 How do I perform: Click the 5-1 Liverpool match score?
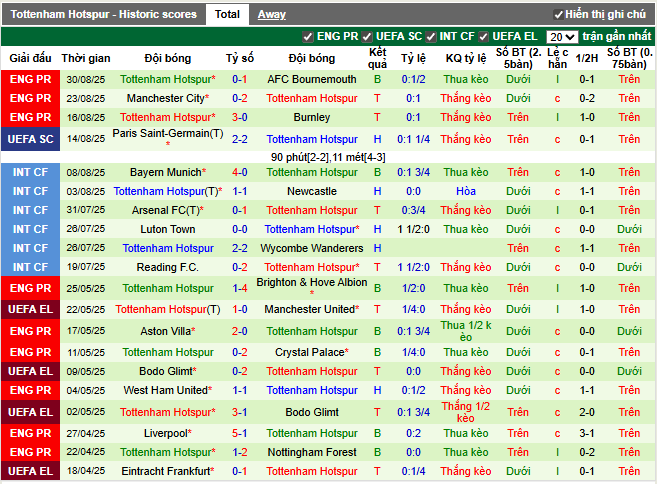point(240,433)
